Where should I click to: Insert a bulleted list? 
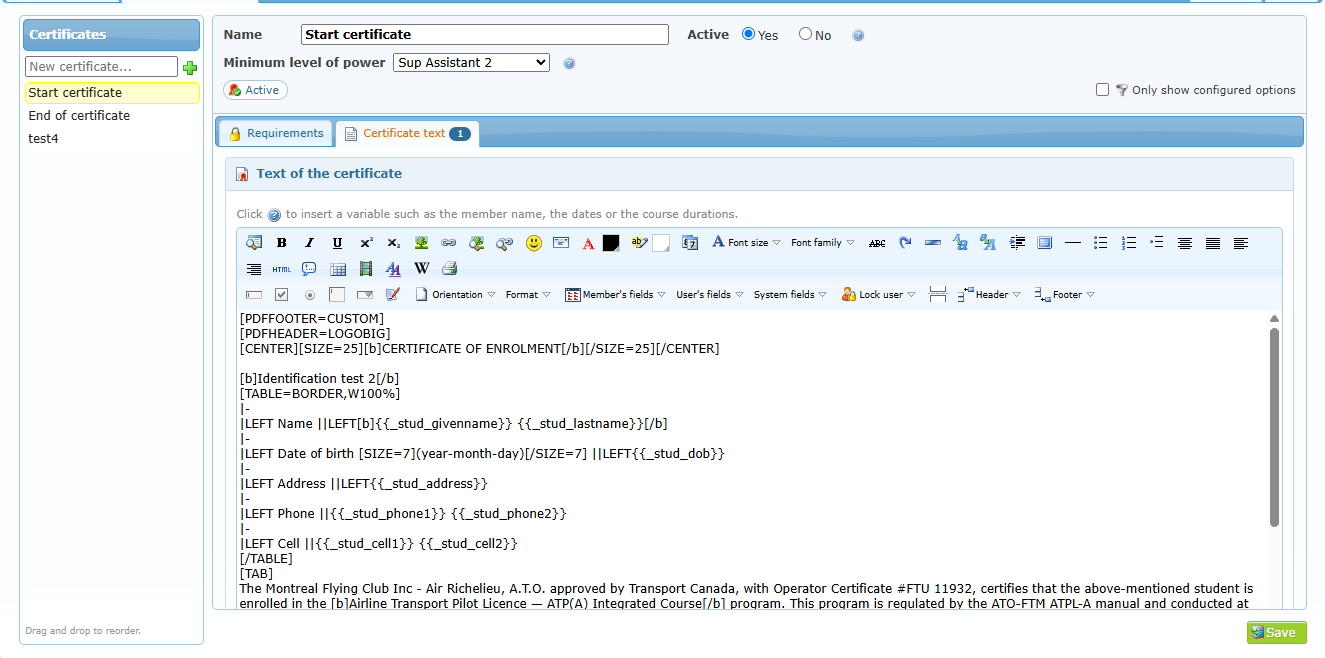pos(1101,243)
